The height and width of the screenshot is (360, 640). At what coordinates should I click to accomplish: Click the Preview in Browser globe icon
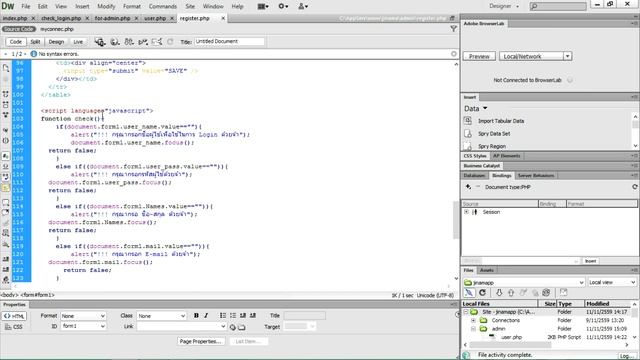(x=115, y=42)
